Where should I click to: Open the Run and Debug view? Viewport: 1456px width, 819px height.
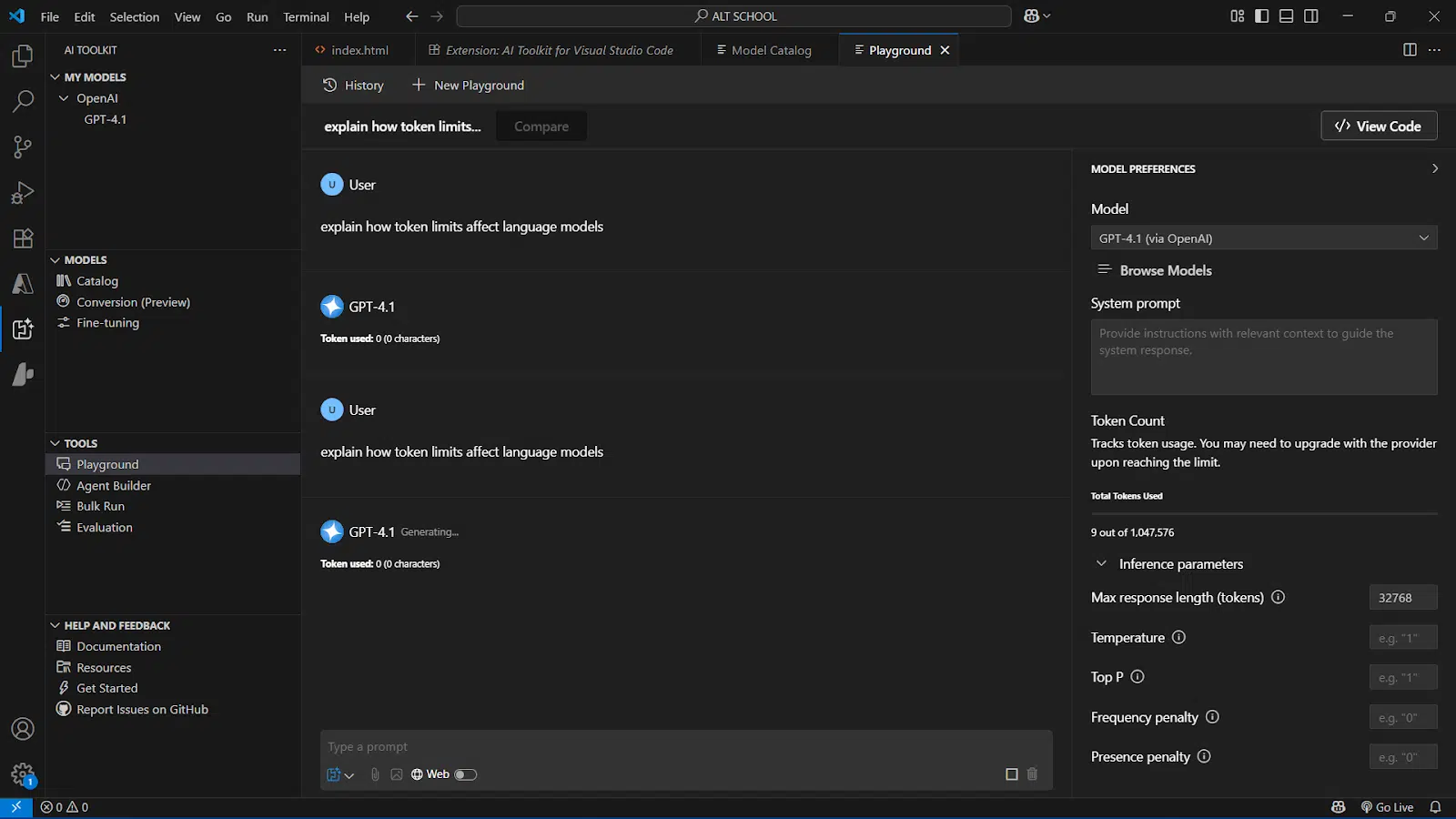[x=23, y=192]
